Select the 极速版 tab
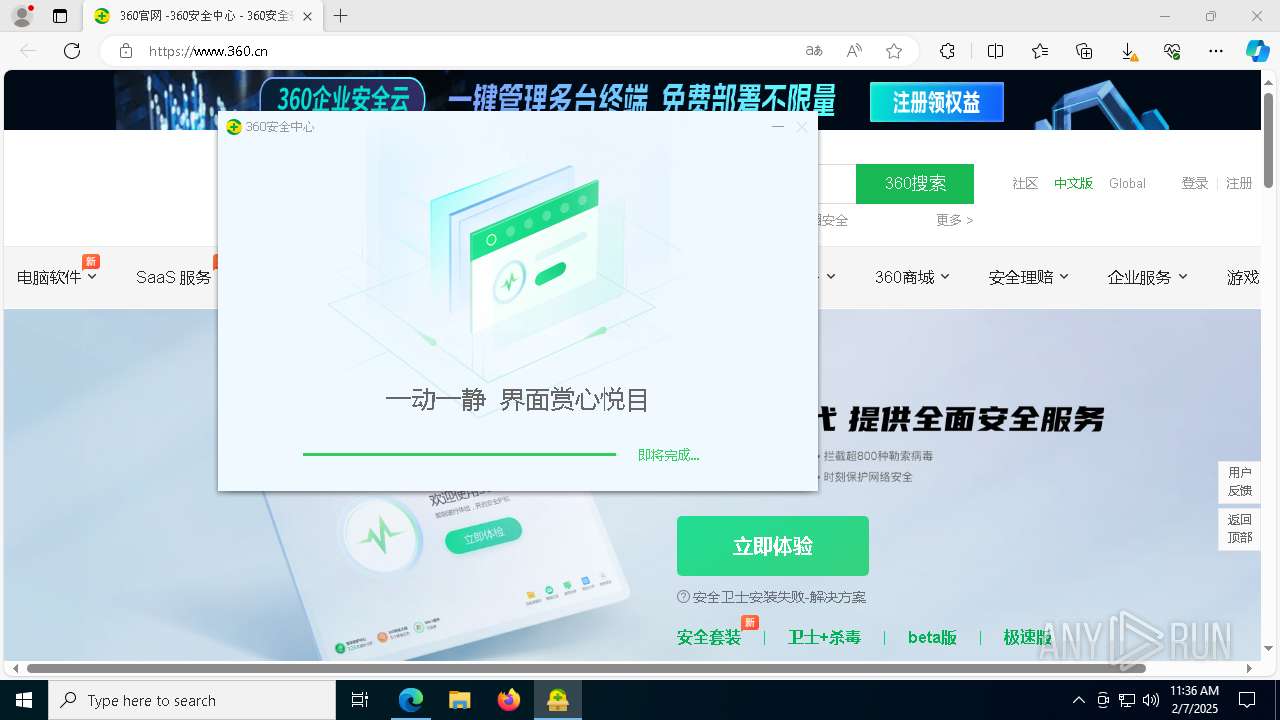1280x720 pixels. point(1028,637)
